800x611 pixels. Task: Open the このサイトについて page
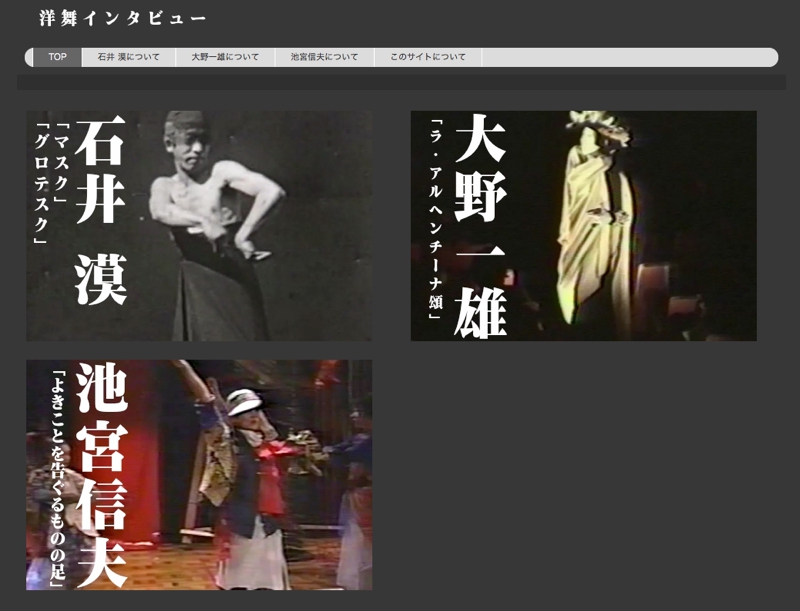[x=428, y=57]
